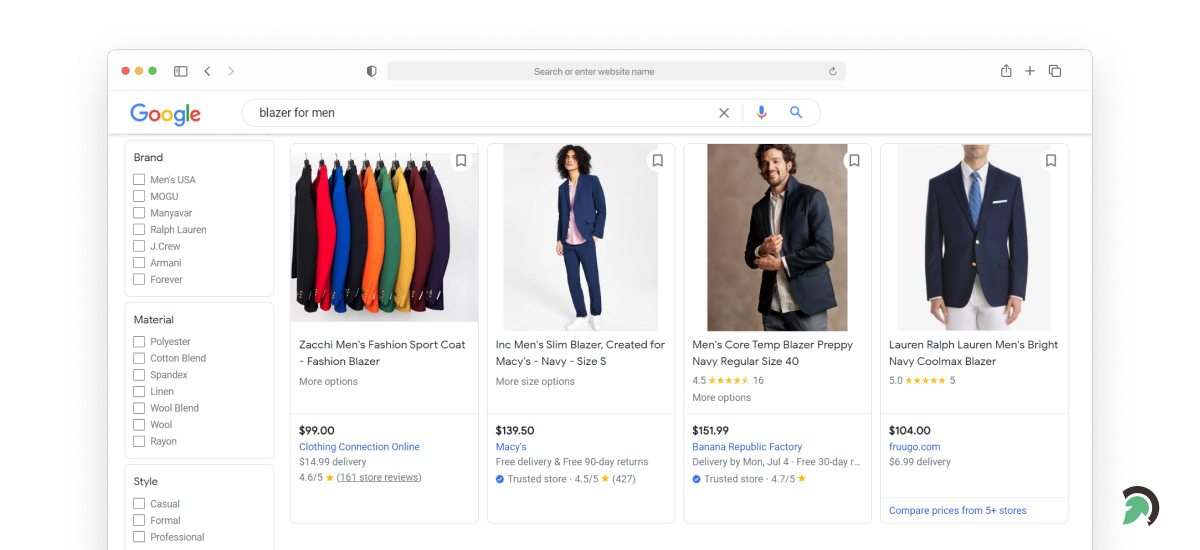Toggle the browser sidebar icon

(181, 71)
